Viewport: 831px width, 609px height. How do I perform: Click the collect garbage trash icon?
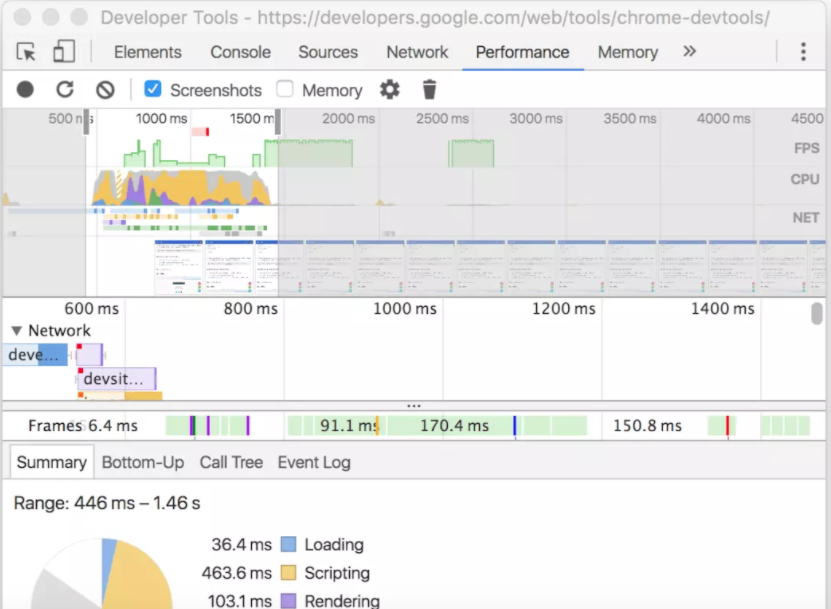(429, 90)
